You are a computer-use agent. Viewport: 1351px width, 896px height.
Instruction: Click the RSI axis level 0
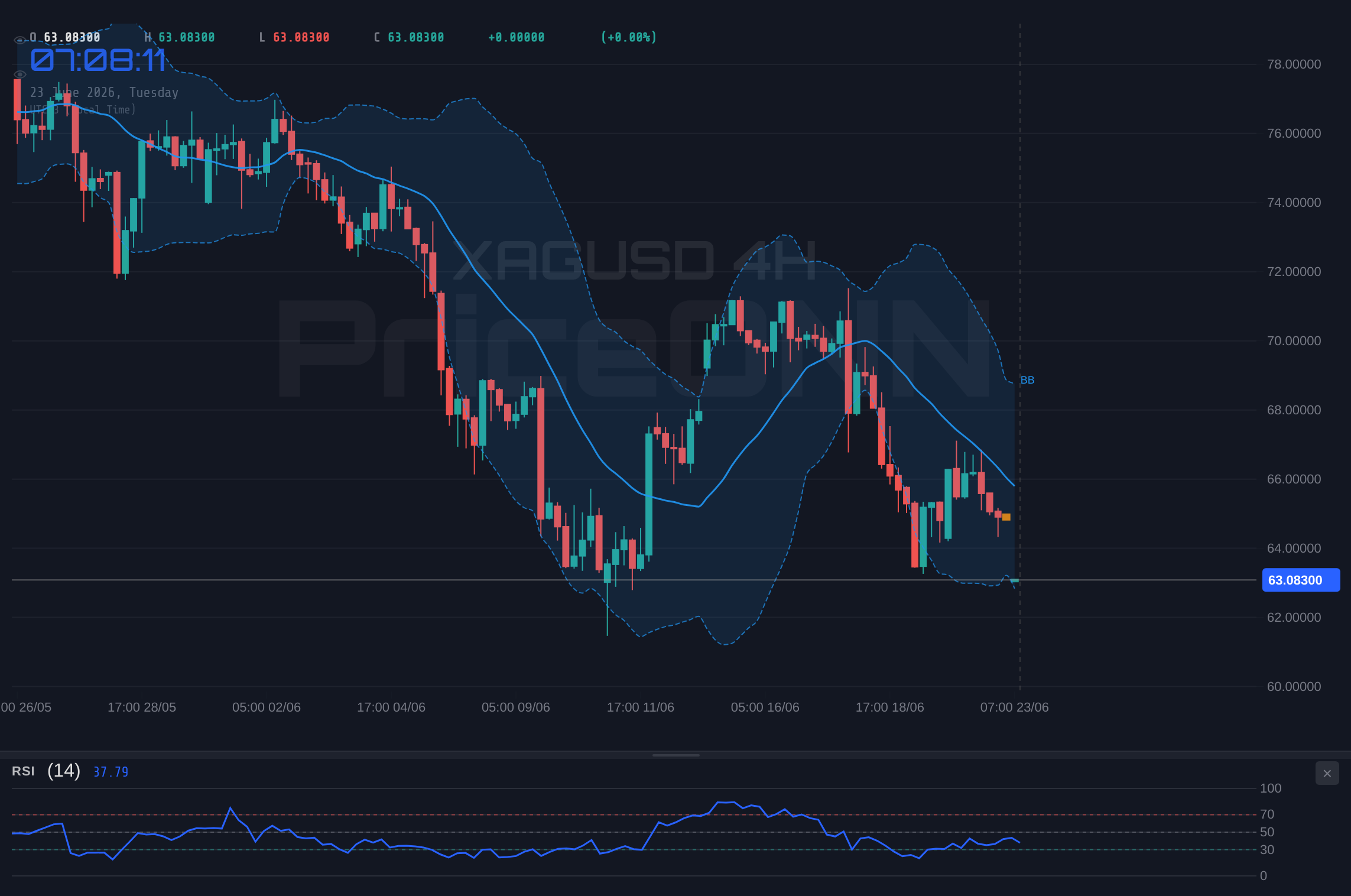(1264, 876)
